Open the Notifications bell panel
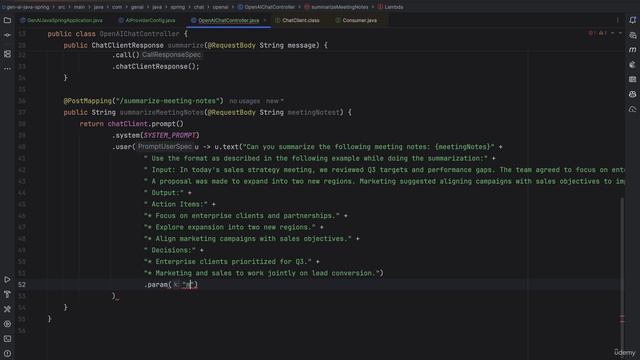Screen dimensions: 640x360 (633, 20)
